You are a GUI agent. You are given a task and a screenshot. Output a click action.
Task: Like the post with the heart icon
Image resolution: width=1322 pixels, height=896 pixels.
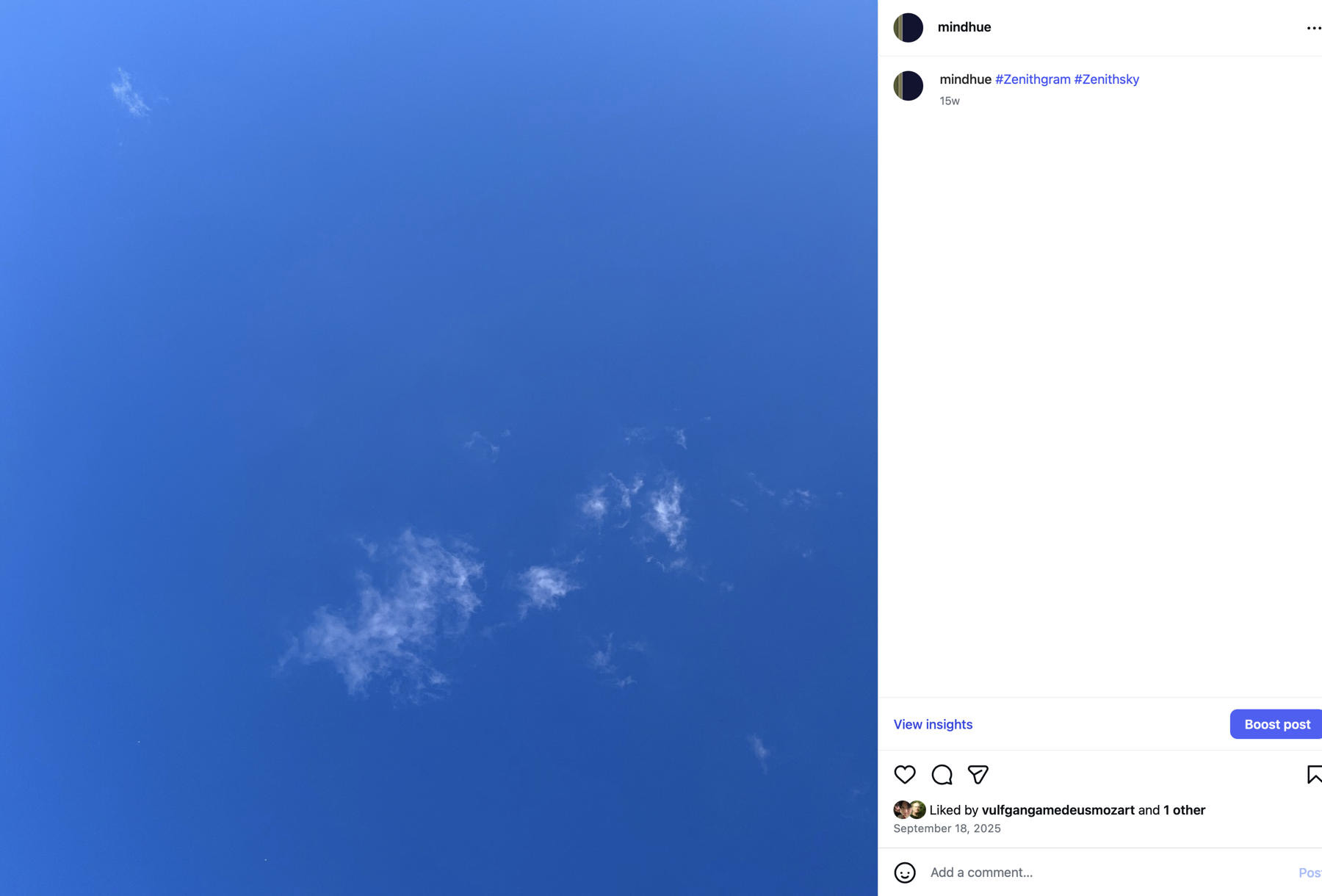click(905, 774)
